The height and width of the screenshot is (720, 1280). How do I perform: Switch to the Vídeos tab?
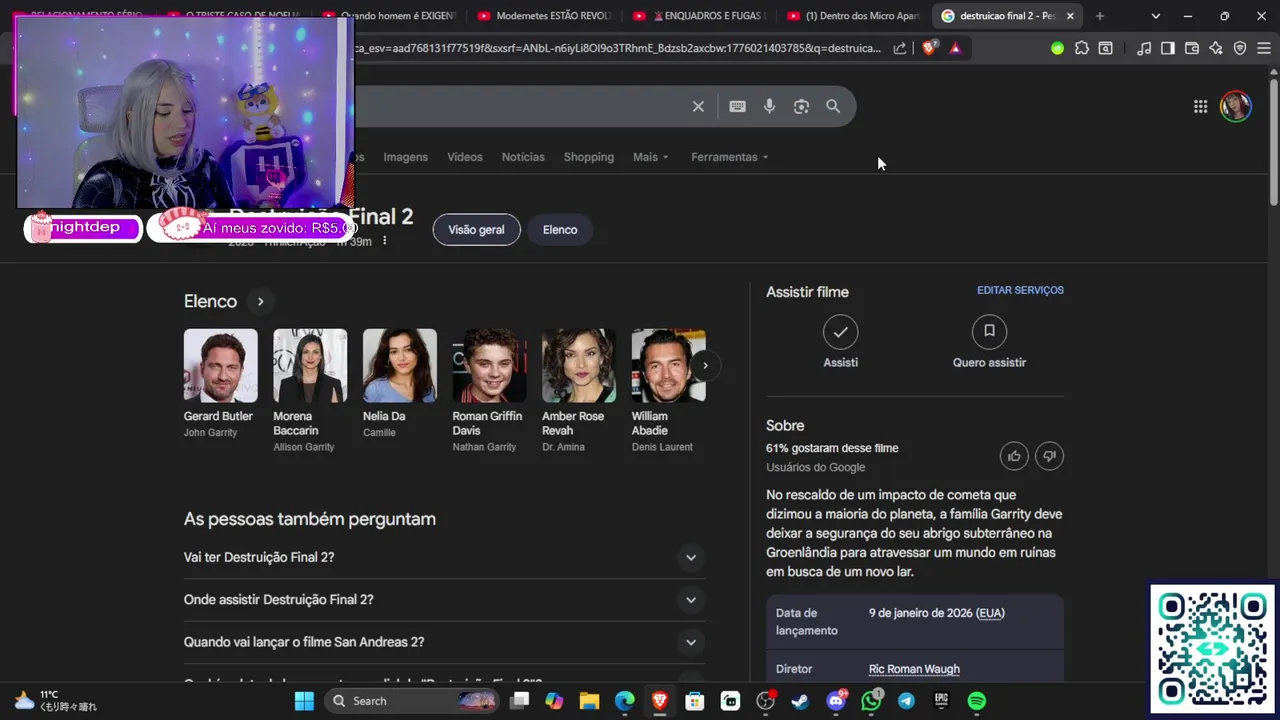coord(465,157)
